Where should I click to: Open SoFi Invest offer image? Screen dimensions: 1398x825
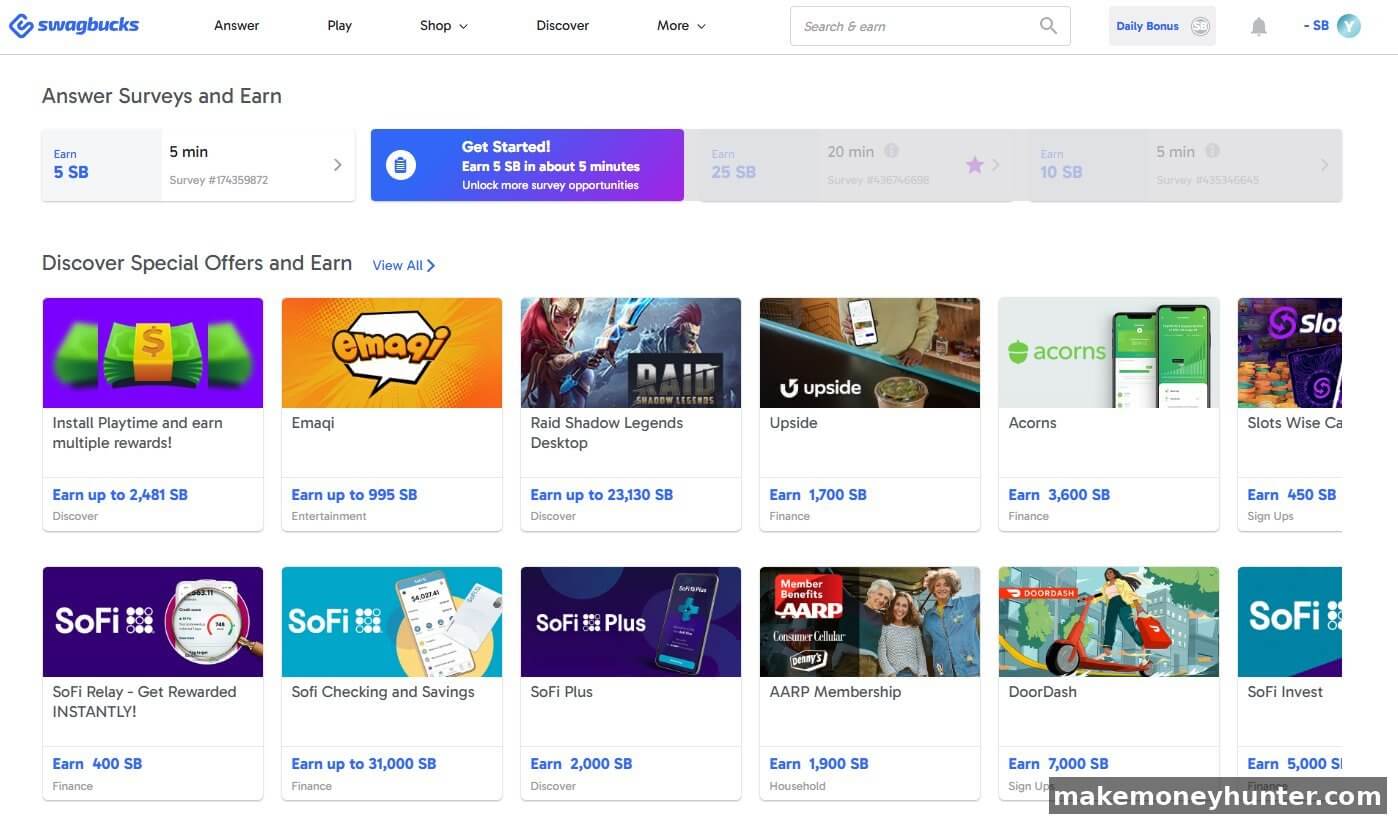tap(1290, 622)
